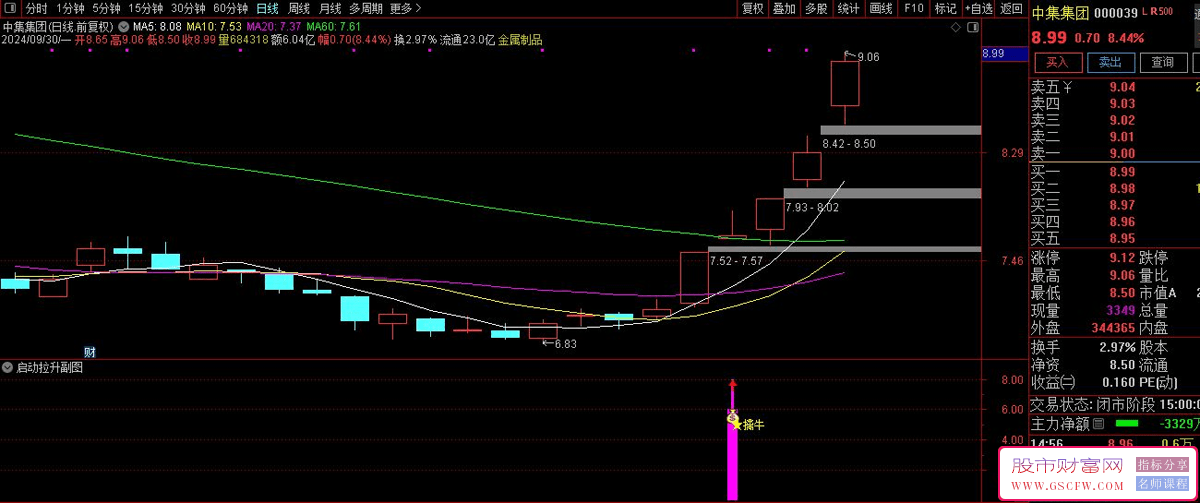The width and height of the screenshot is (1200, 503).
Task: Open the 复权 adjustment menu
Action: tap(753, 8)
